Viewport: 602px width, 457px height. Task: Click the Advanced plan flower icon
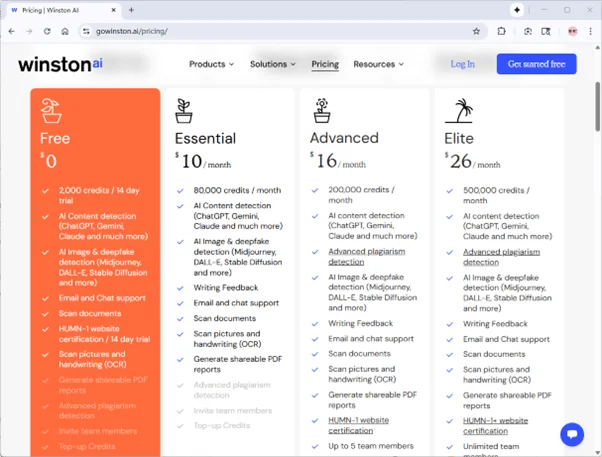pos(321,110)
